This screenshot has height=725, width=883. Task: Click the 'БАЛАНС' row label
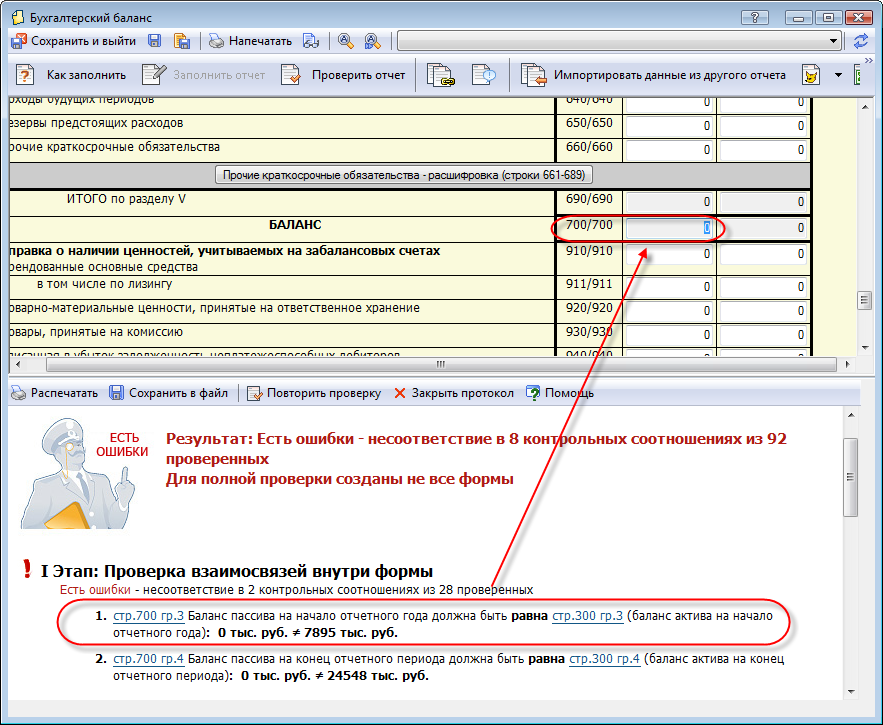(295, 225)
